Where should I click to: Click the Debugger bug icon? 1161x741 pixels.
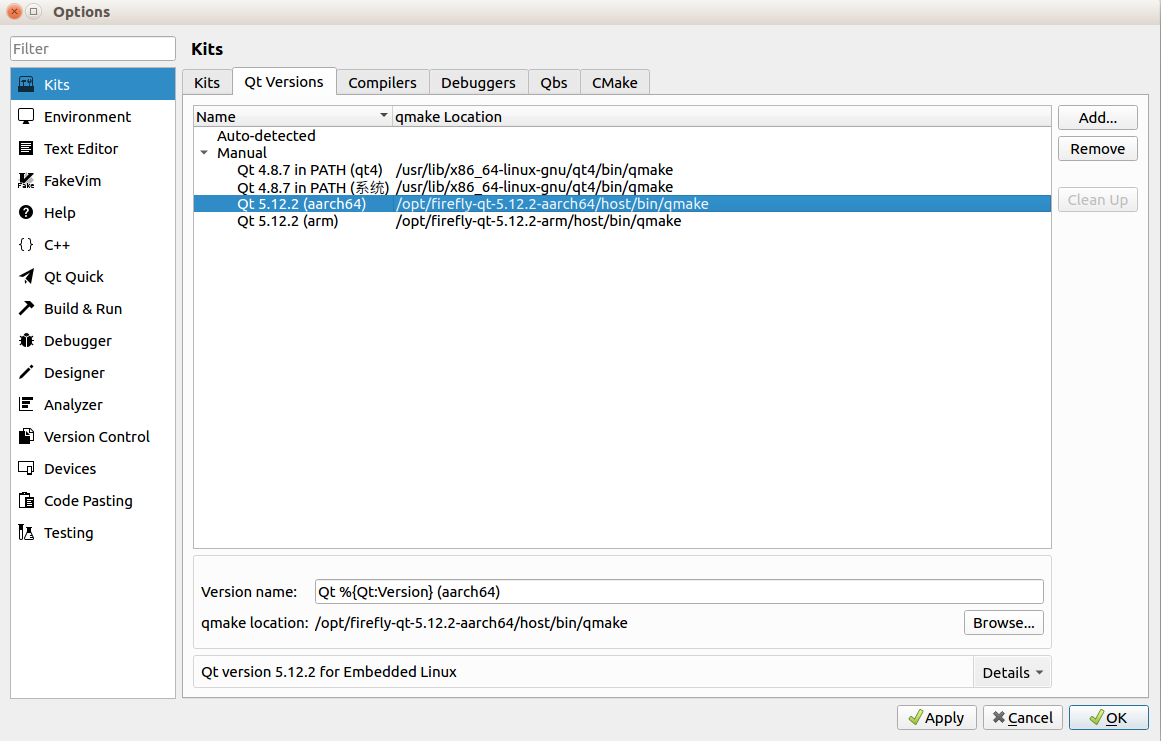(26, 341)
